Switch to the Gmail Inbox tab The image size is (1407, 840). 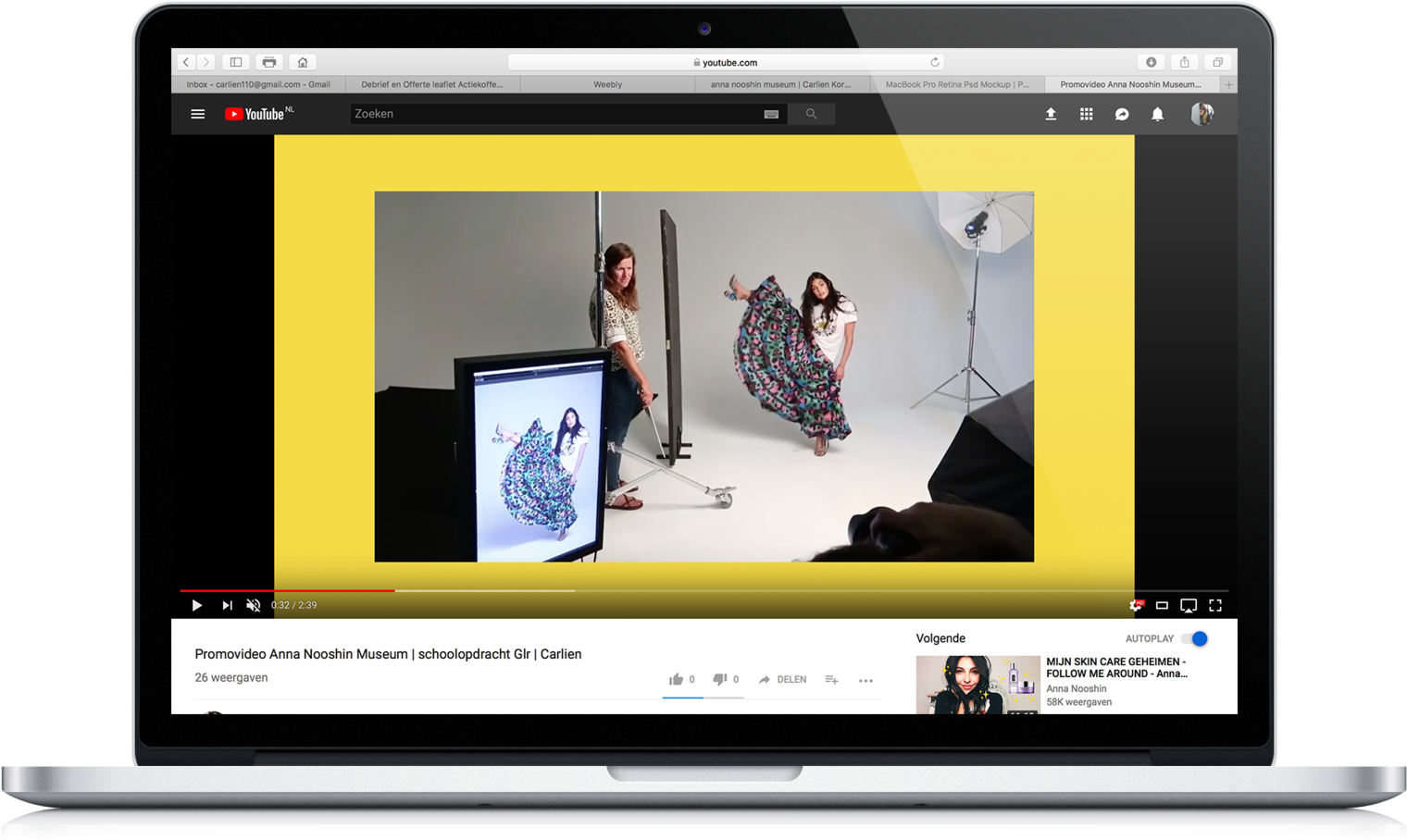pyautogui.click(x=258, y=84)
